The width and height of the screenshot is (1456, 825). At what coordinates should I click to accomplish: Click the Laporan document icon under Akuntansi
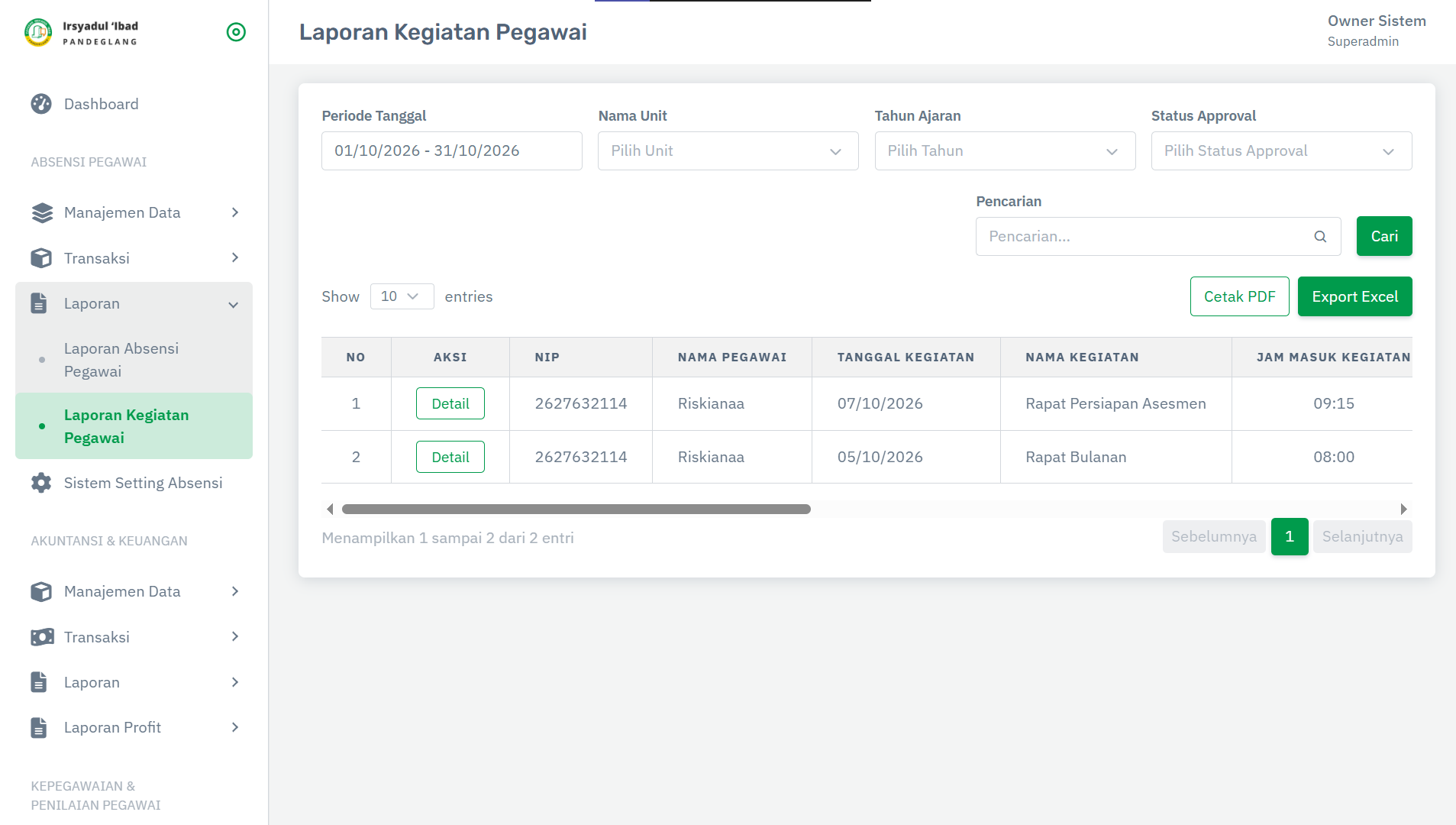pyautogui.click(x=39, y=682)
